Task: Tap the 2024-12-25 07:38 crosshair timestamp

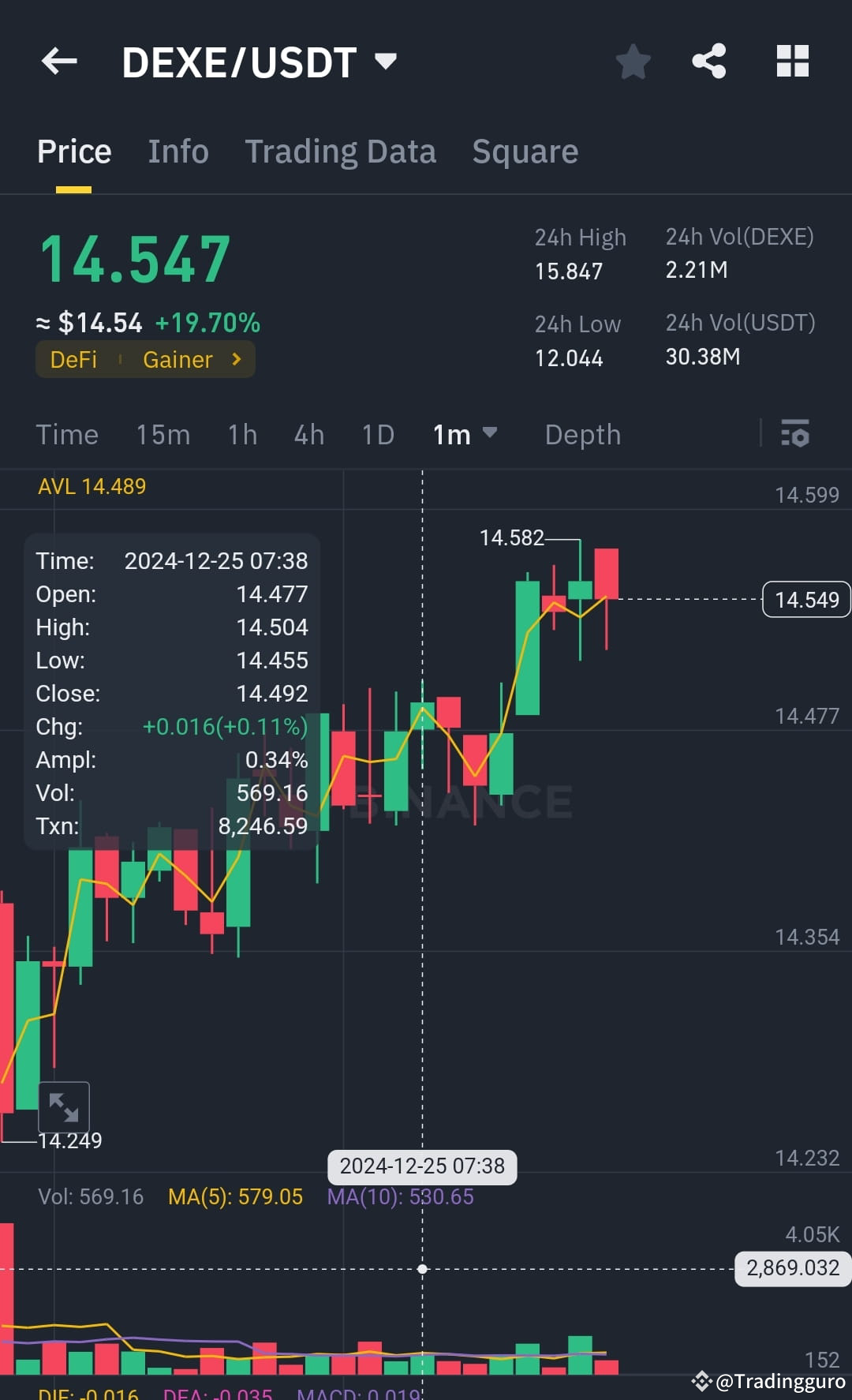Action: point(422,1166)
